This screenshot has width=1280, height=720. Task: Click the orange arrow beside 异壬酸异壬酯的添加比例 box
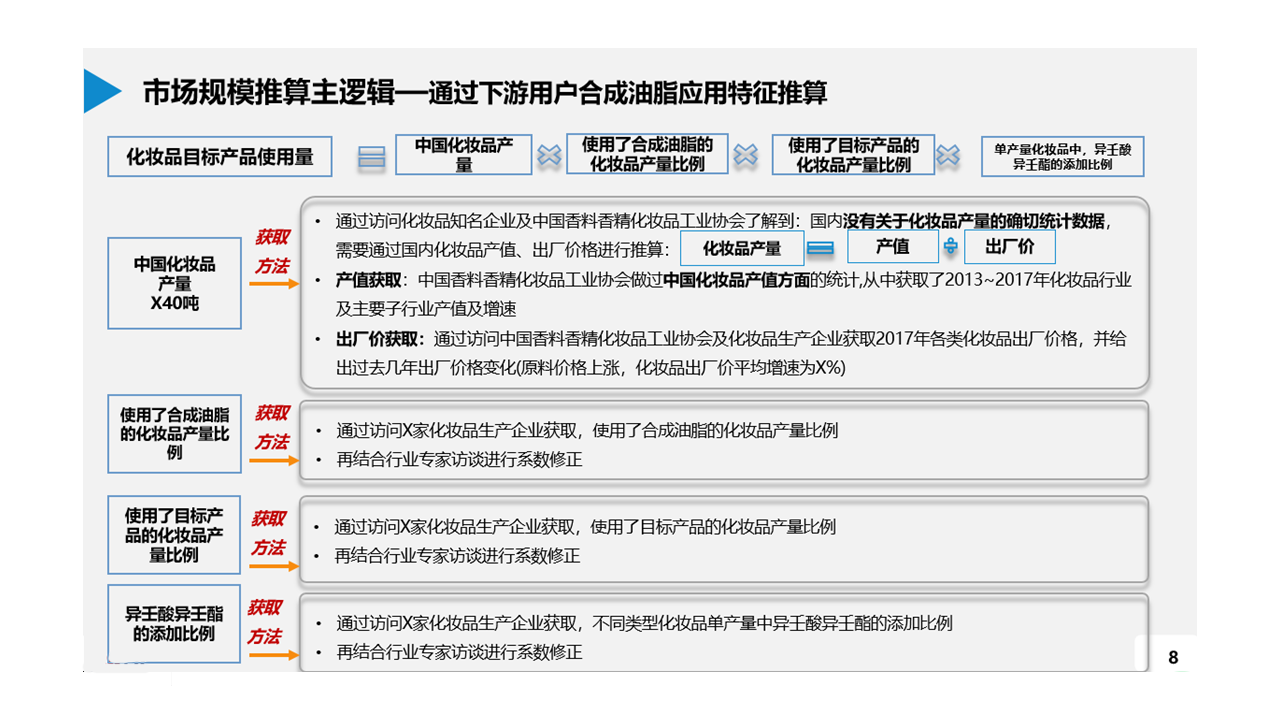coord(273,654)
